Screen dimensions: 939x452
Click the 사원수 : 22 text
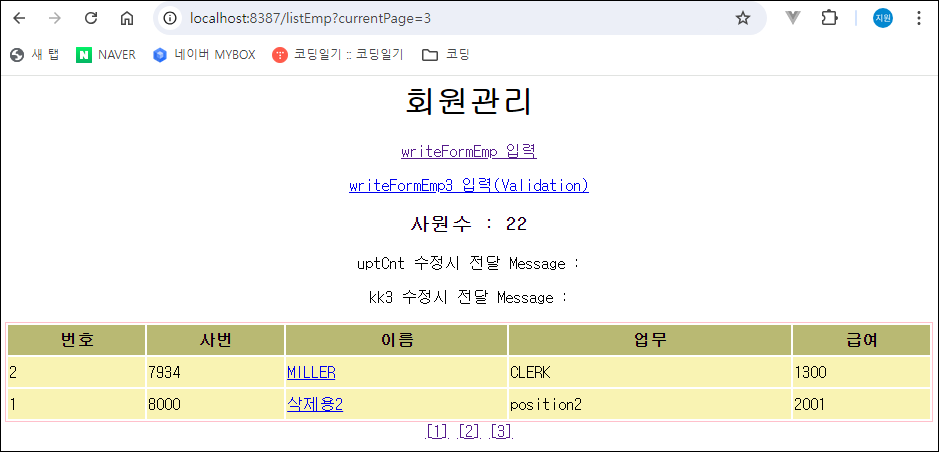click(x=469, y=224)
